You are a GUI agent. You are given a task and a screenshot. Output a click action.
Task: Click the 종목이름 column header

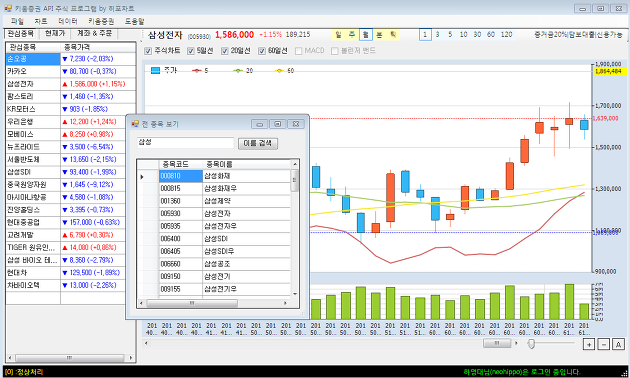[246, 164]
